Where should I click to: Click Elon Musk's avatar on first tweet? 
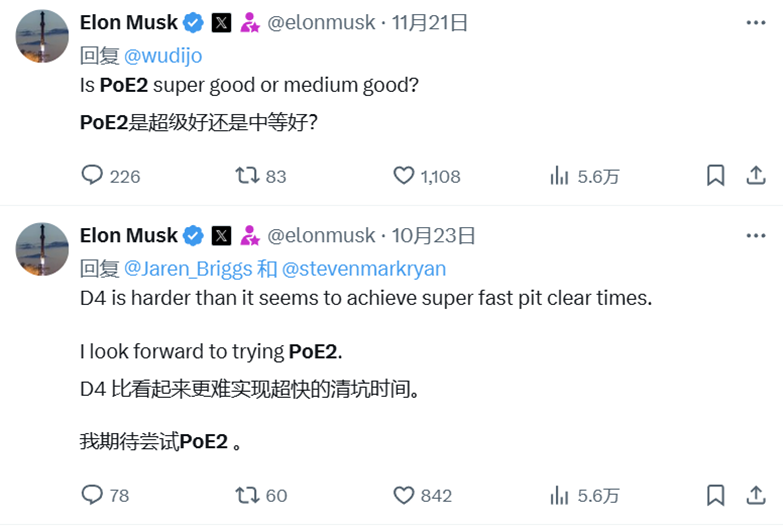[42, 36]
